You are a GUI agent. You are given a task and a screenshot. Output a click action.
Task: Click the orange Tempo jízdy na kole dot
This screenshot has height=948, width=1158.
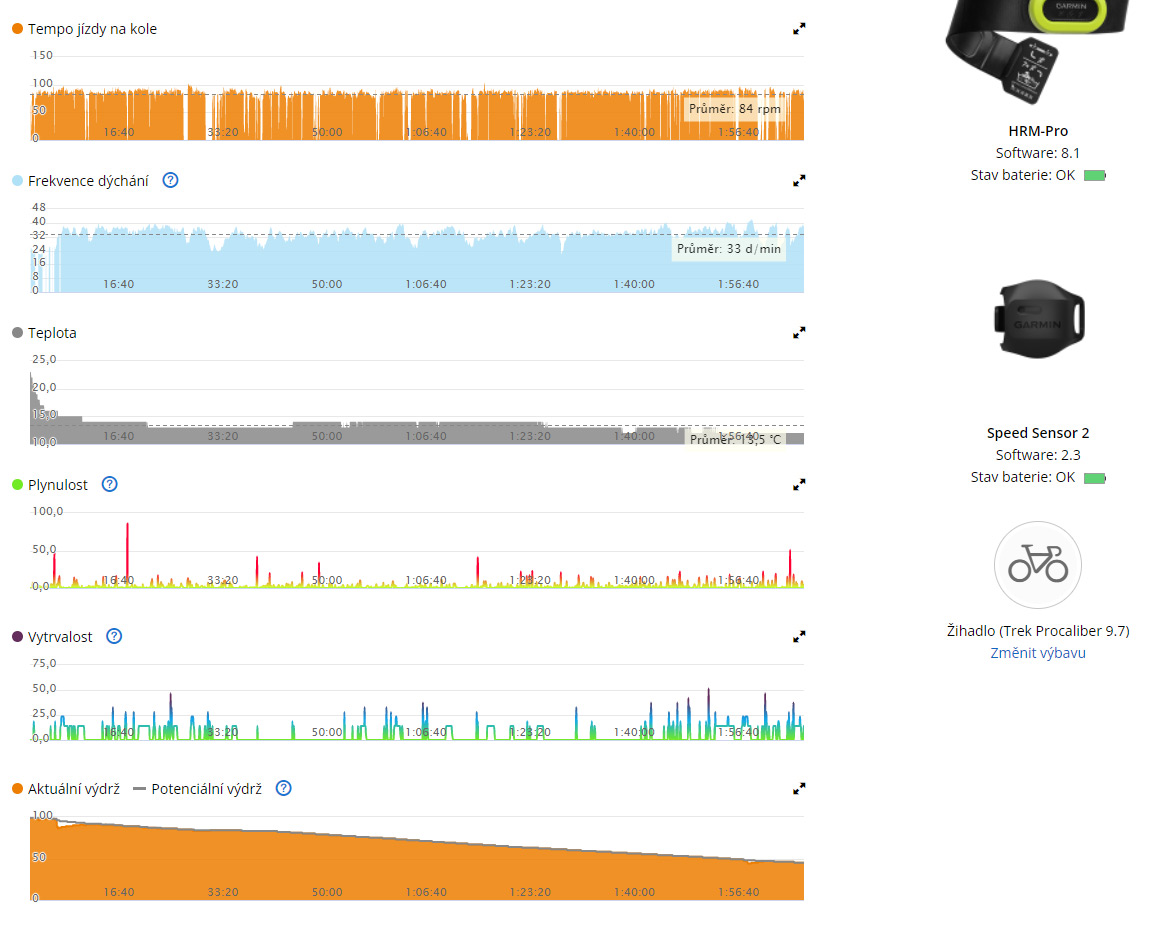tap(17, 29)
